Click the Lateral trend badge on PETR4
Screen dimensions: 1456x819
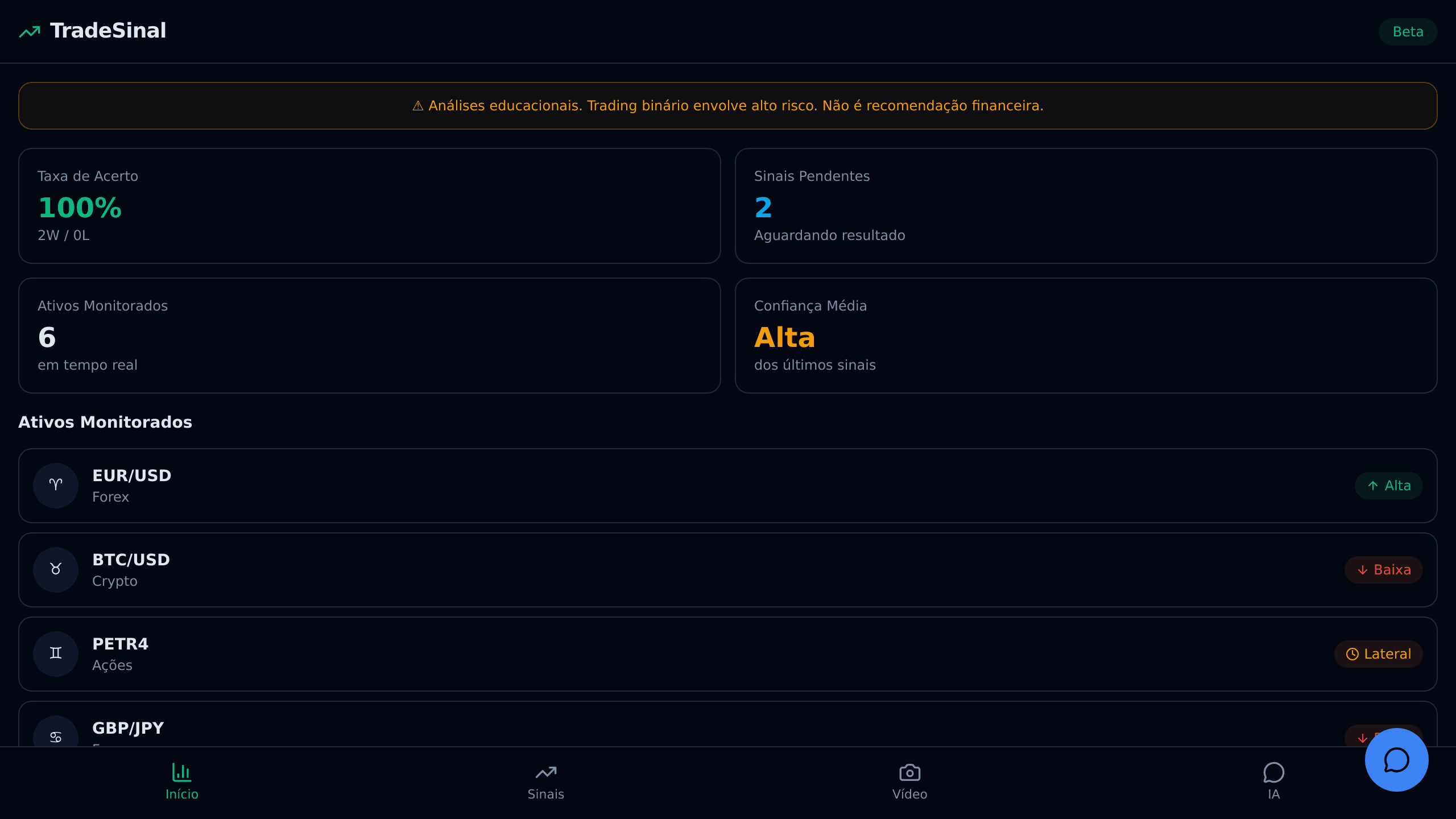(x=1379, y=654)
